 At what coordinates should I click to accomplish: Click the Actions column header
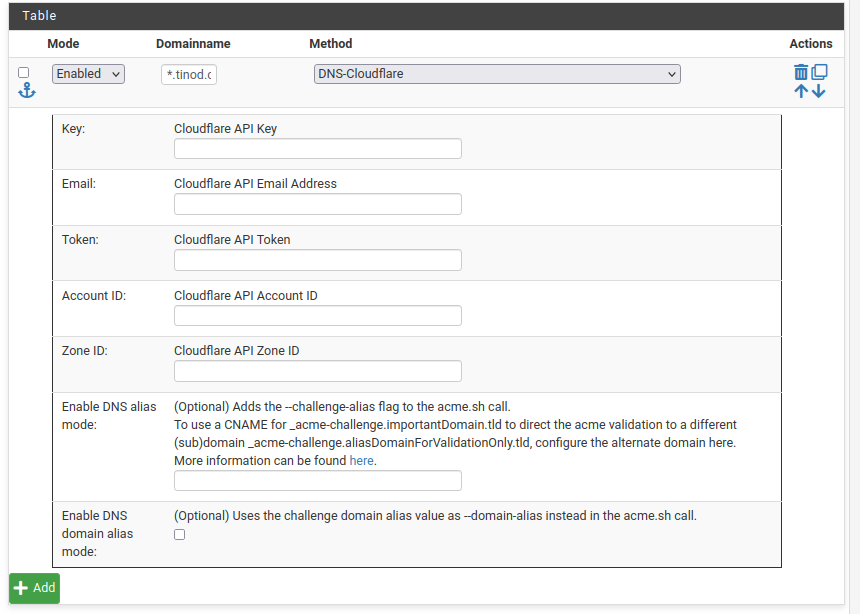tap(810, 44)
